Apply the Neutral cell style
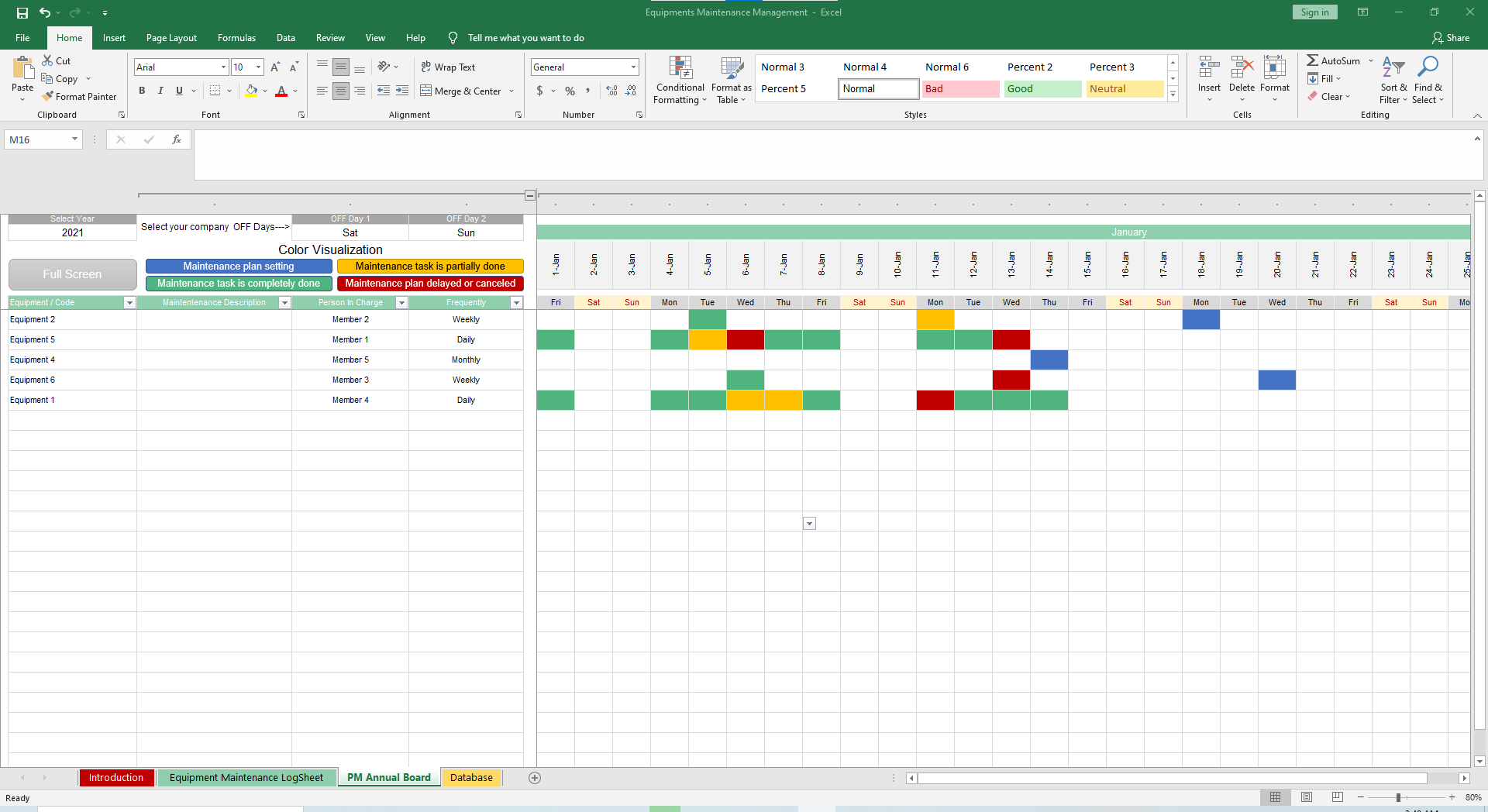Viewport: 1488px width, 812px height. coord(1125,89)
